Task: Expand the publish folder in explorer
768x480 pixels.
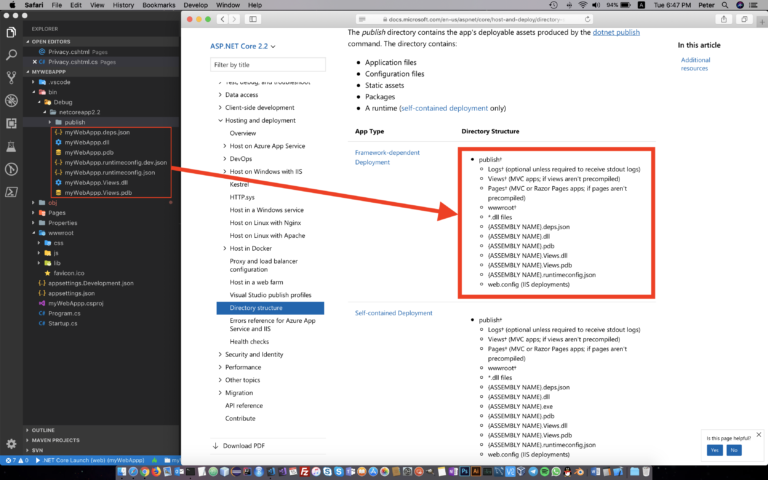Action: click(x=75, y=122)
